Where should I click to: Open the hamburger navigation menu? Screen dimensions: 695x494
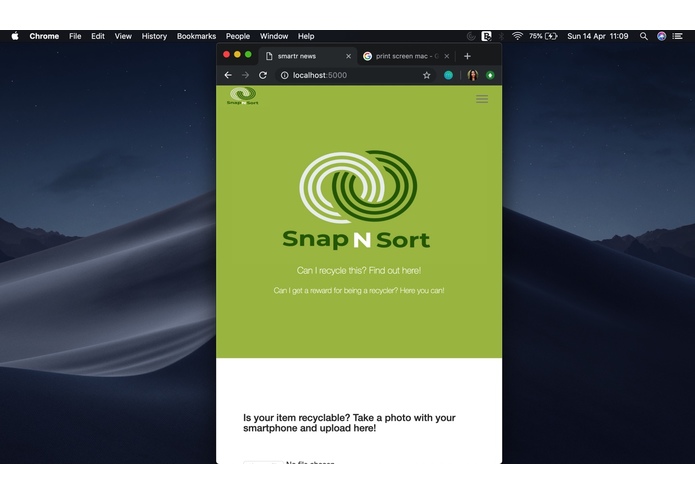482,99
